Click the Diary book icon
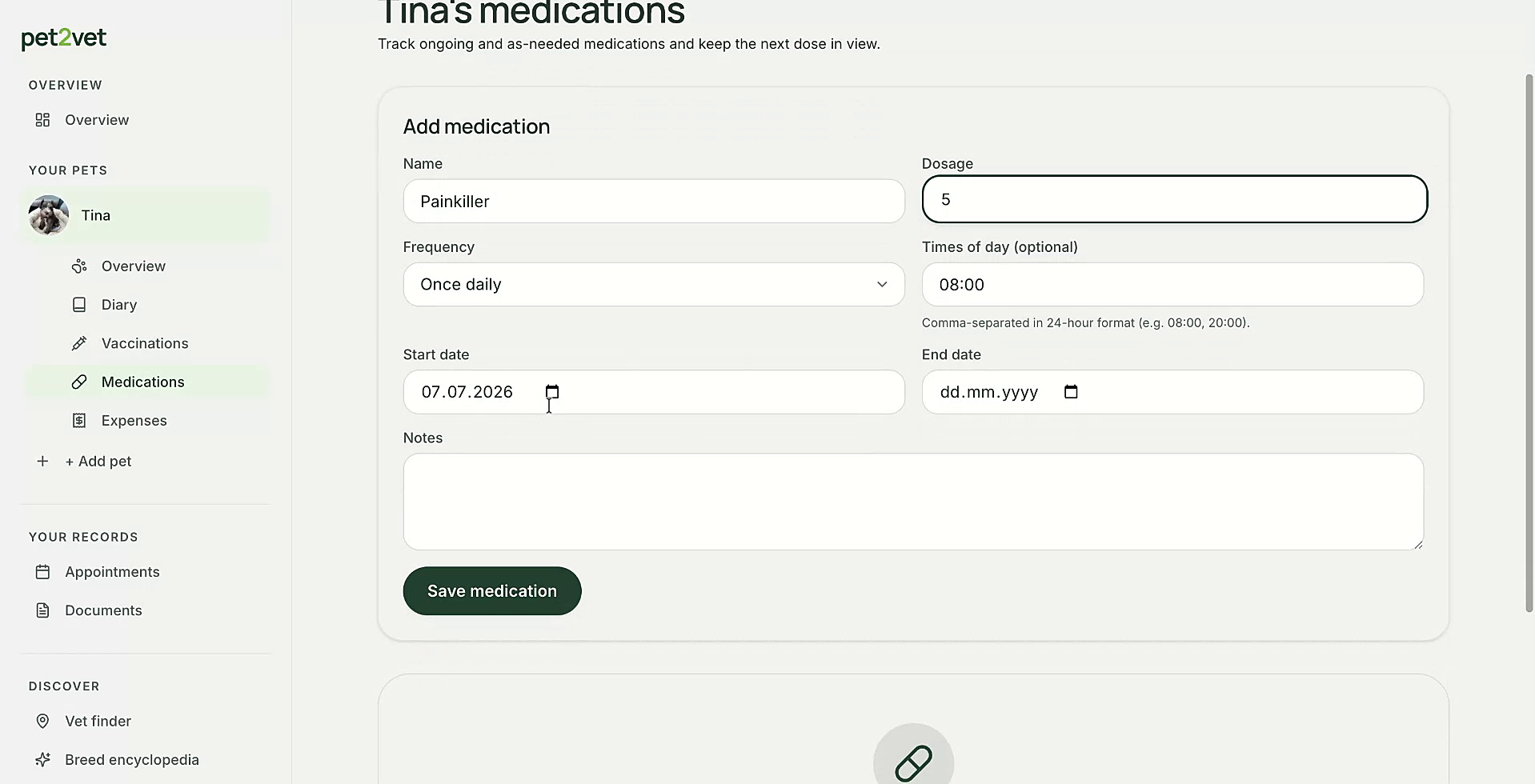Viewport: 1535px width, 784px height. [79, 305]
